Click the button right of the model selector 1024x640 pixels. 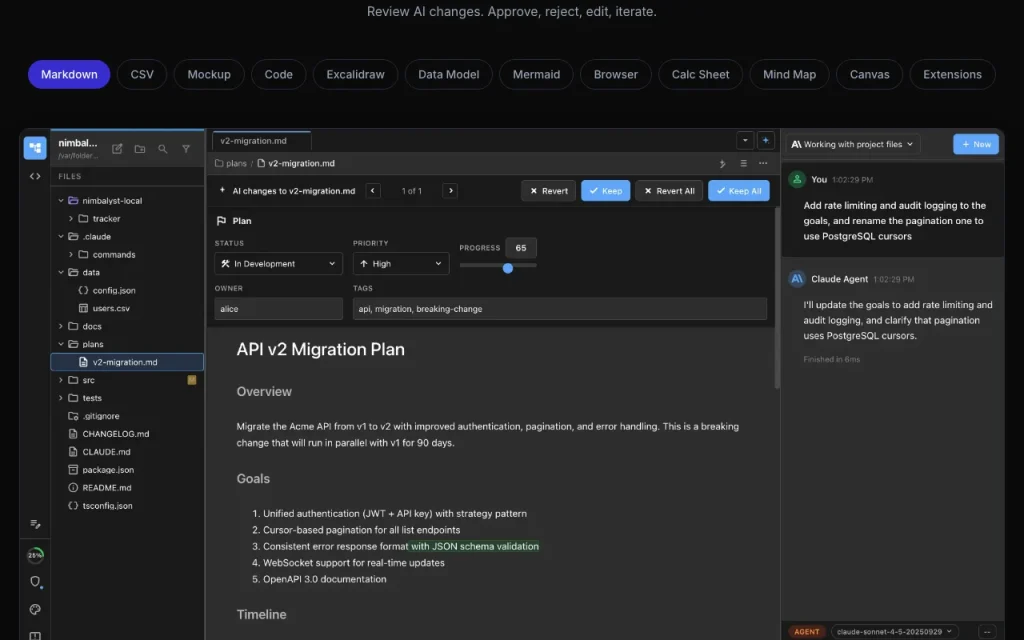(x=987, y=632)
